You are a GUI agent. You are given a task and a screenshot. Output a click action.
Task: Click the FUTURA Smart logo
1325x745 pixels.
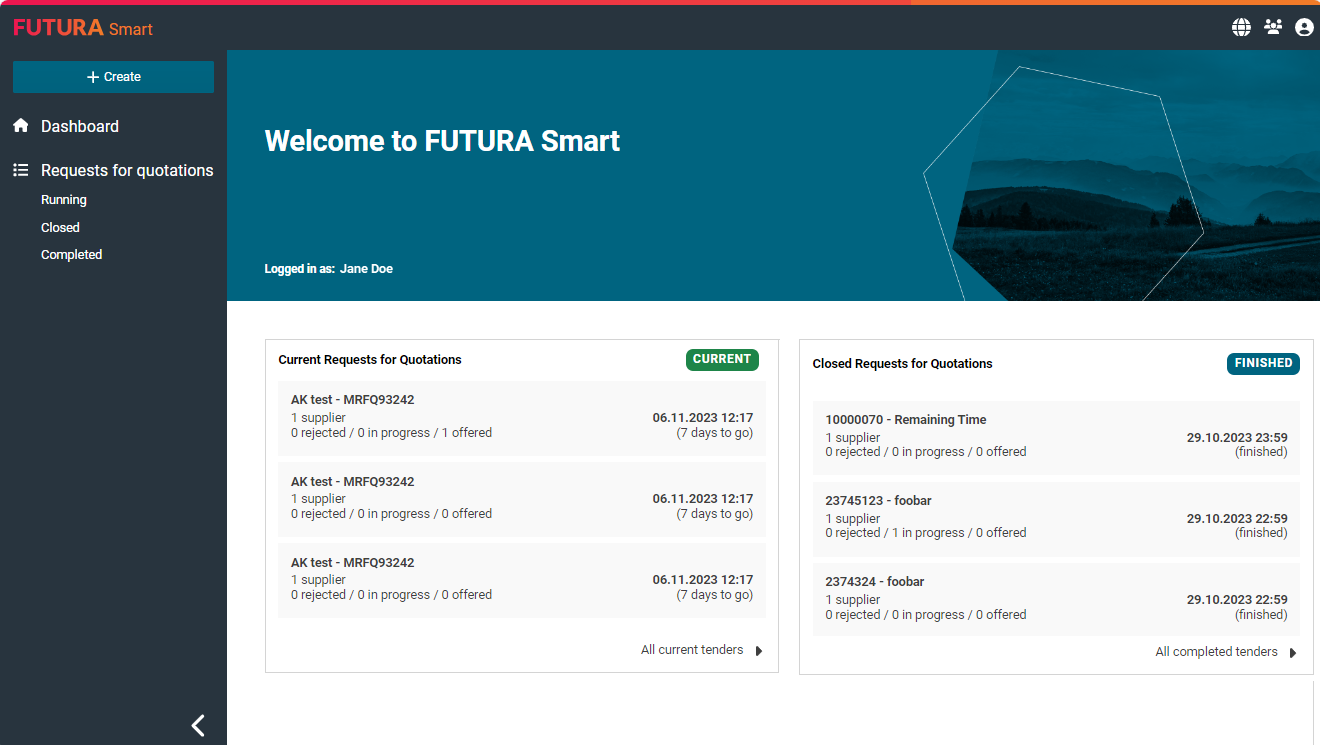83,28
